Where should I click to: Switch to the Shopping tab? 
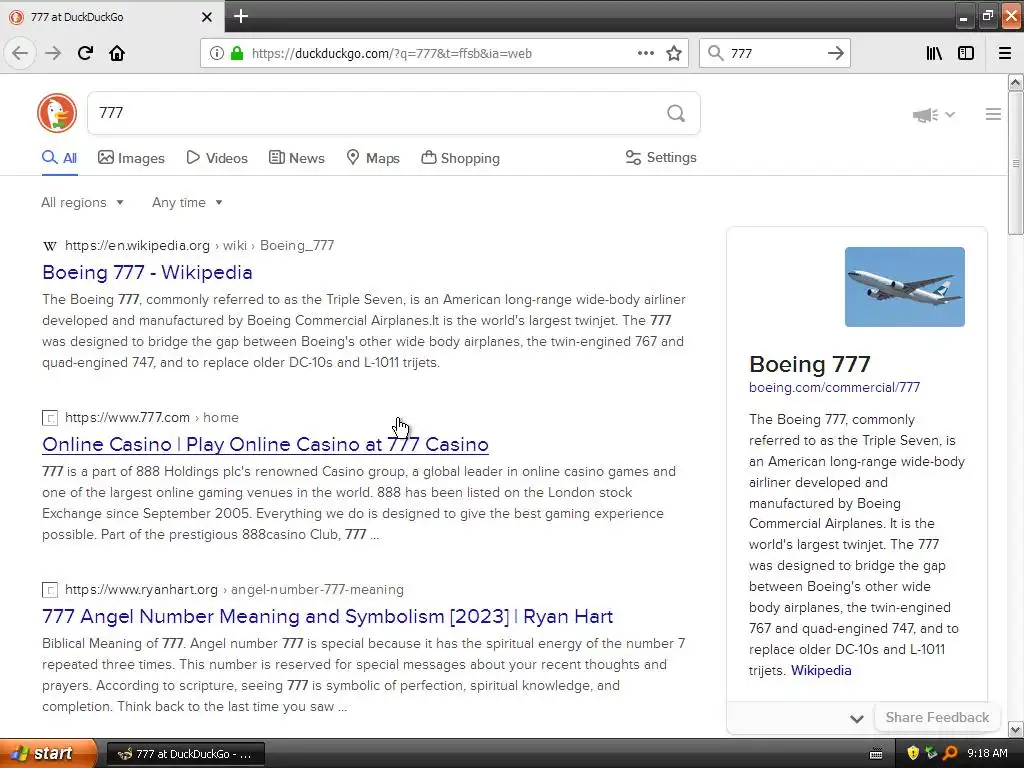tap(460, 158)
